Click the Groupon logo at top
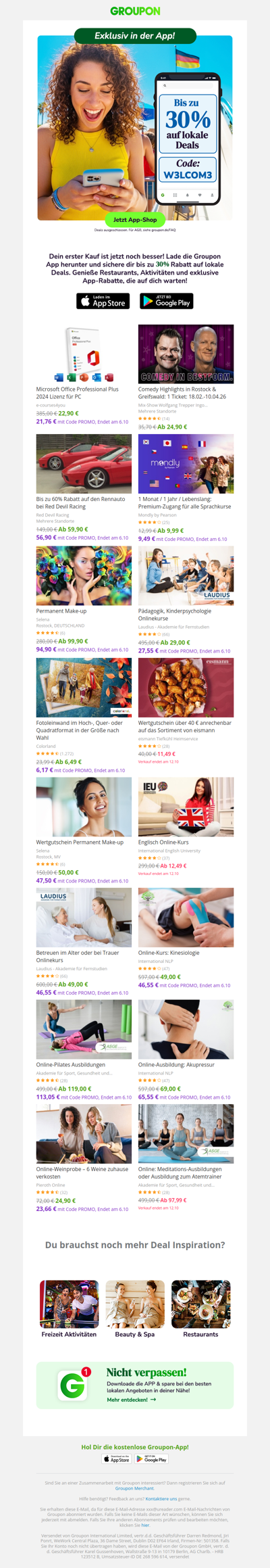This screenshot has width=270, height=1568. (x=135, y=11)
